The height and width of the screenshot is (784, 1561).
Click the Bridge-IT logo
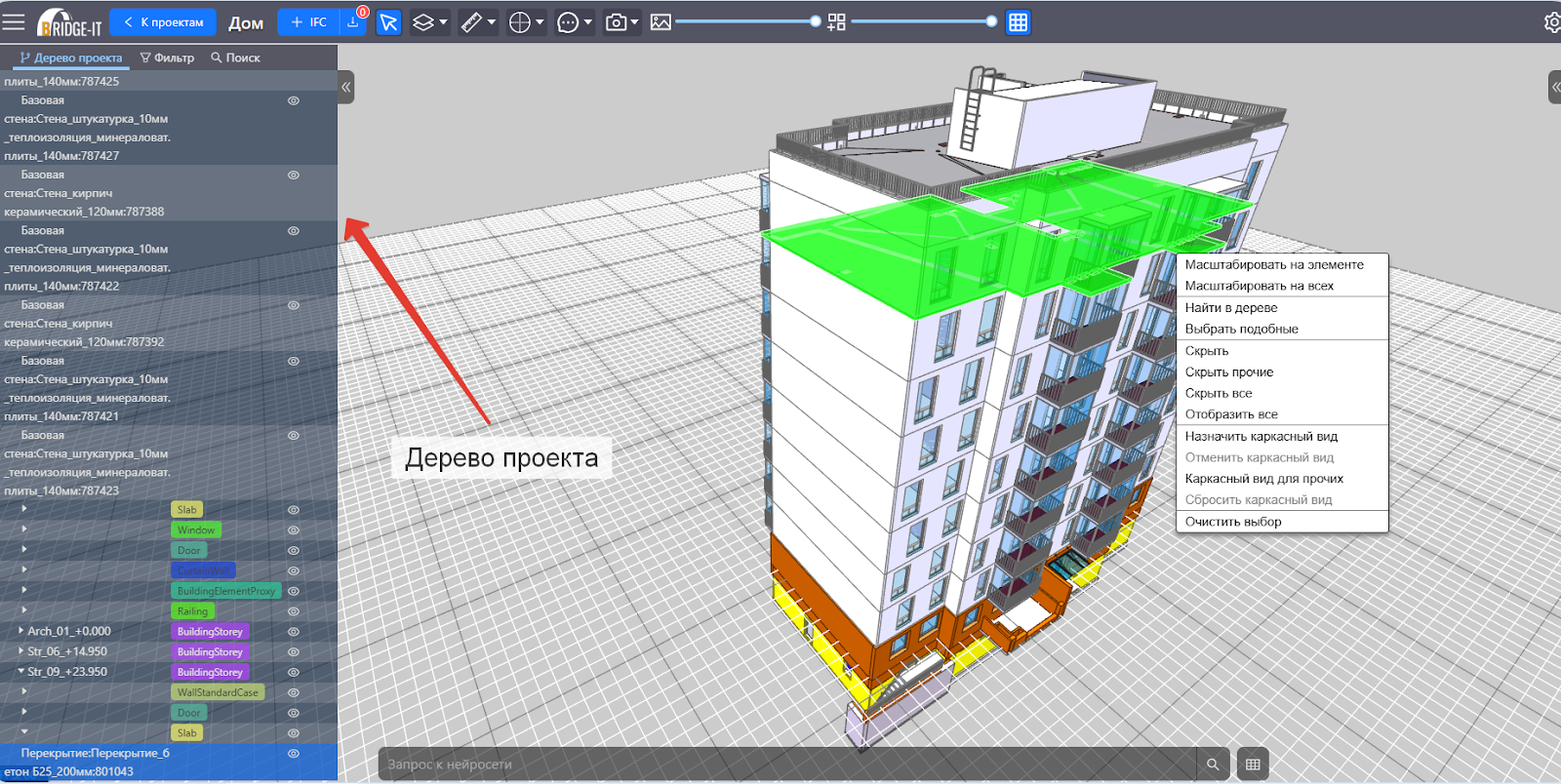pos(69,22)
